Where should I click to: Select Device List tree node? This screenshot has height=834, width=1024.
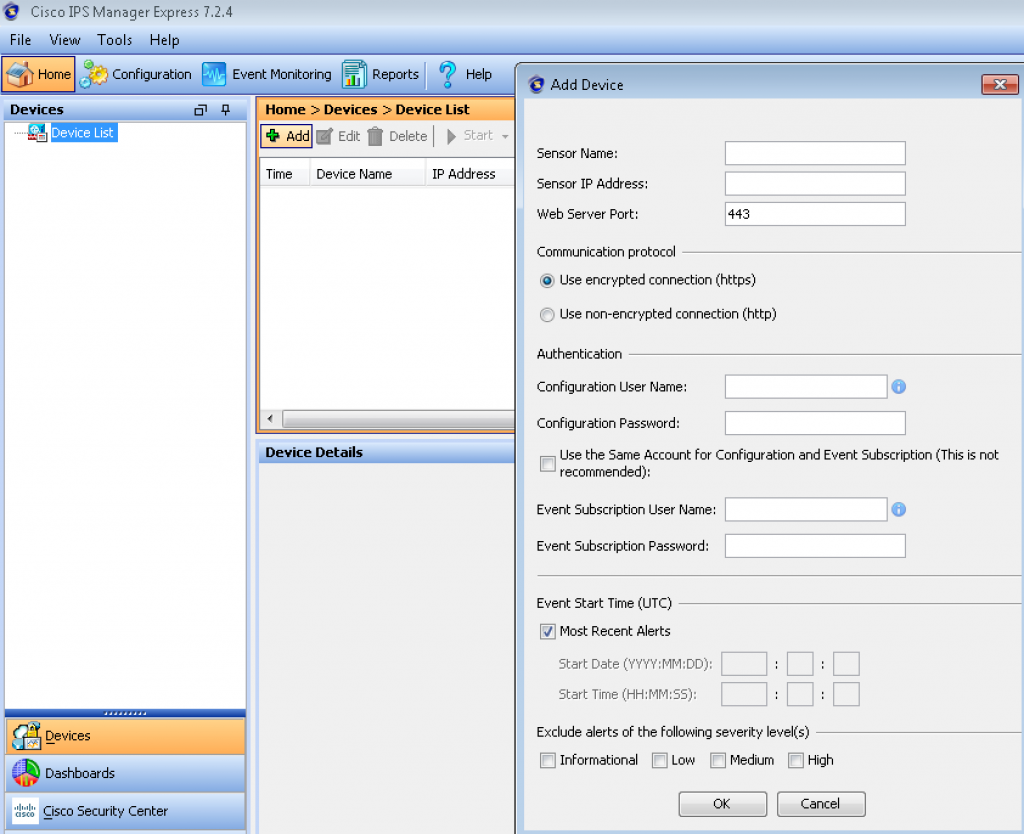point(82,133)
